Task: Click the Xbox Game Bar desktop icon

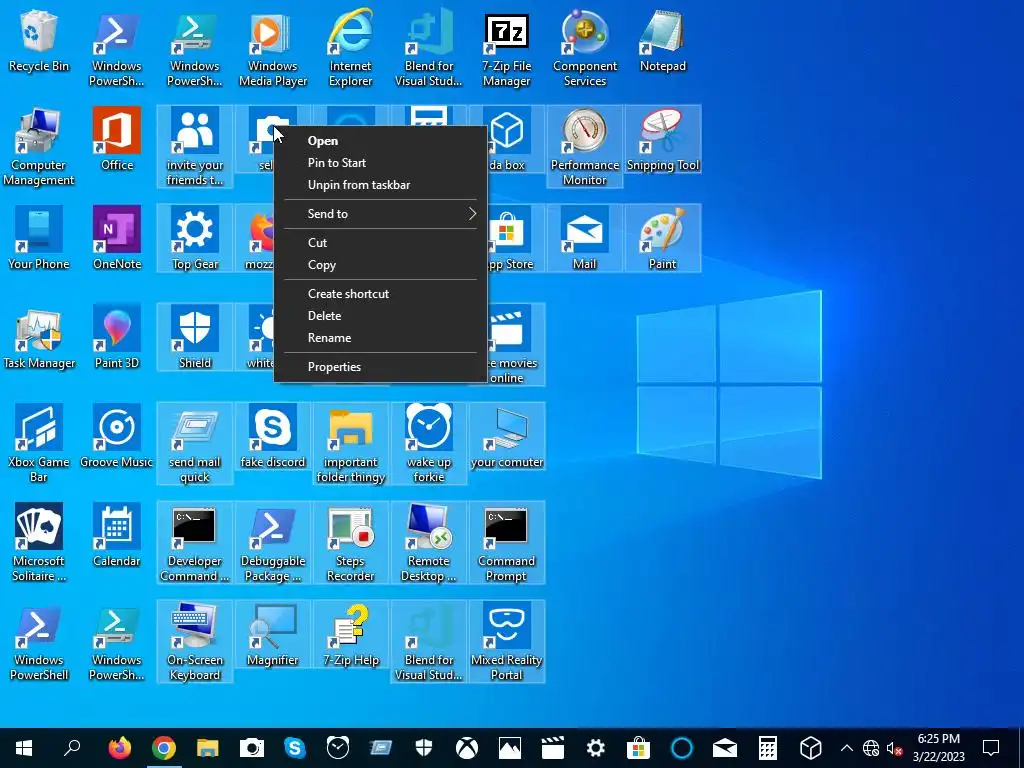Action: coord(39,443)
